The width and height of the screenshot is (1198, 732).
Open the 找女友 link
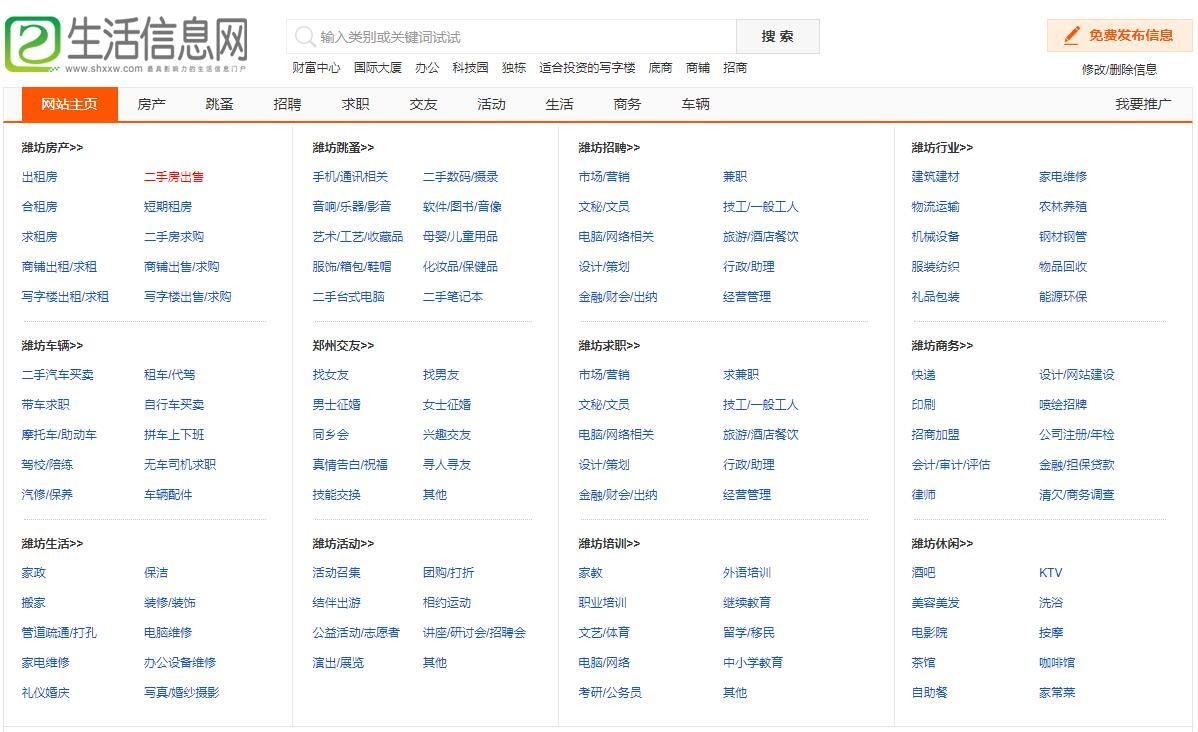pos(330,374)
